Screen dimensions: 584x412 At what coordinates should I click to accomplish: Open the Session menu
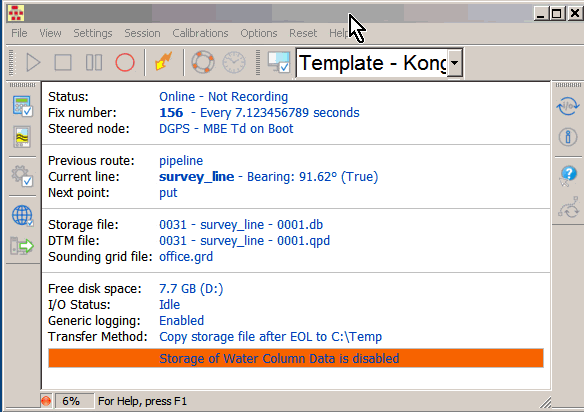(x=142, y=33)
